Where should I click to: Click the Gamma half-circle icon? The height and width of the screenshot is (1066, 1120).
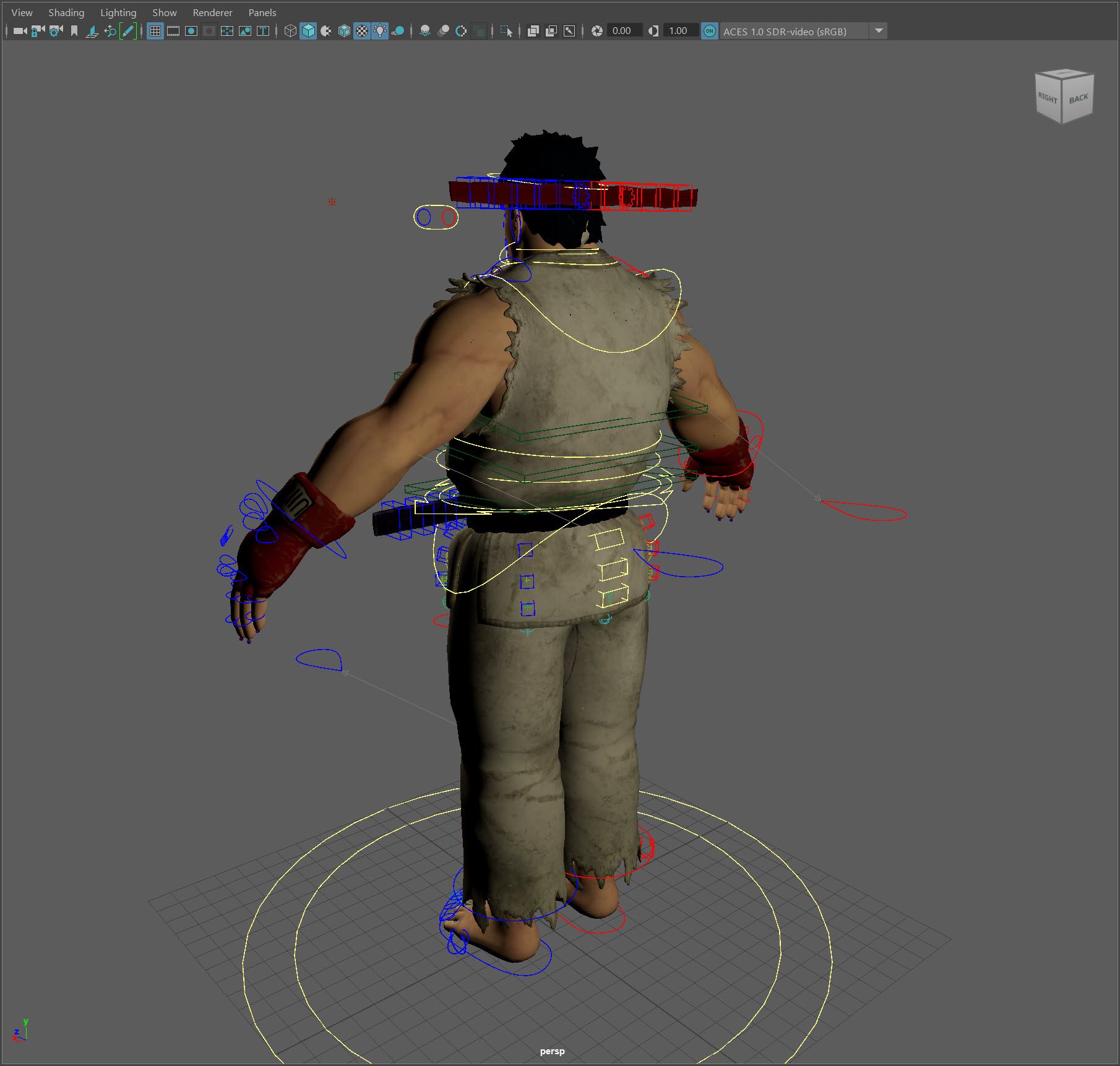point(653,31)
